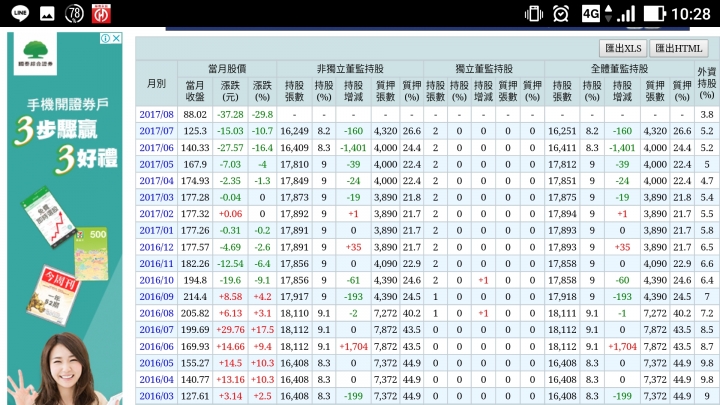The width and height of the screenshot is (720, 405).
Task: Click the closing price 88.02 cell
Action: click(195, 114)
